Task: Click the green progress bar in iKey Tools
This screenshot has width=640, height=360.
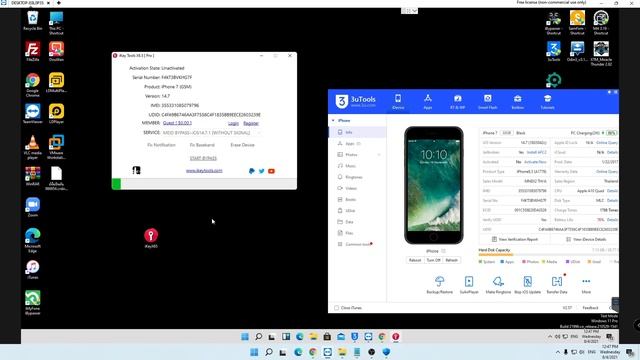Action: [116, 184]
